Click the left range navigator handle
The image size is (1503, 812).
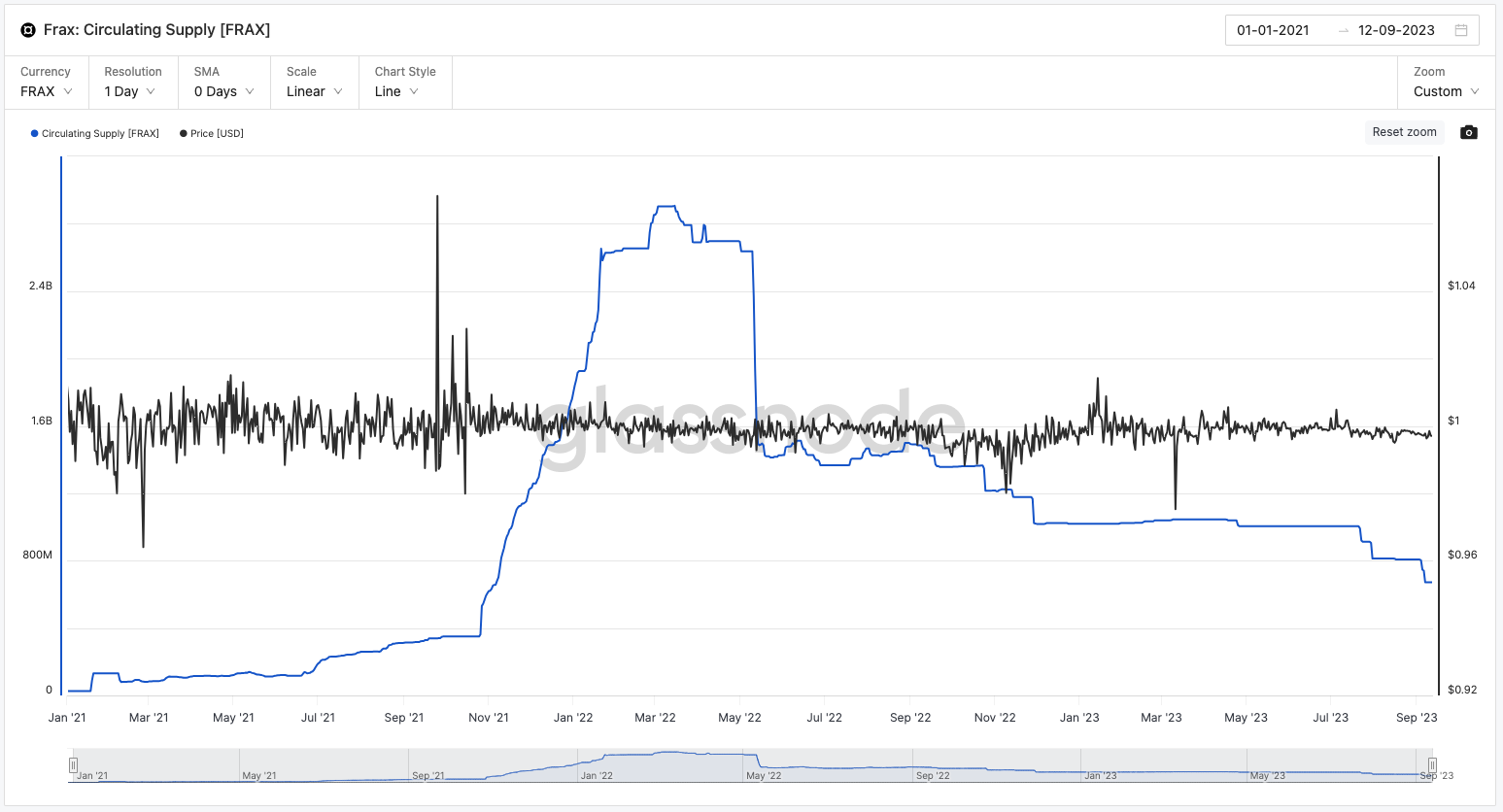[x=73, y=765]
